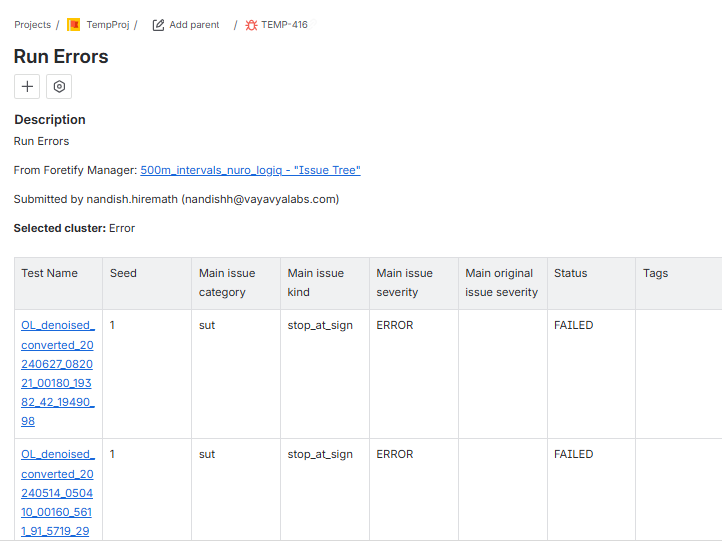Click the Description heading
The height and width of the screenshot is (541, 722).
pos(50,120)
